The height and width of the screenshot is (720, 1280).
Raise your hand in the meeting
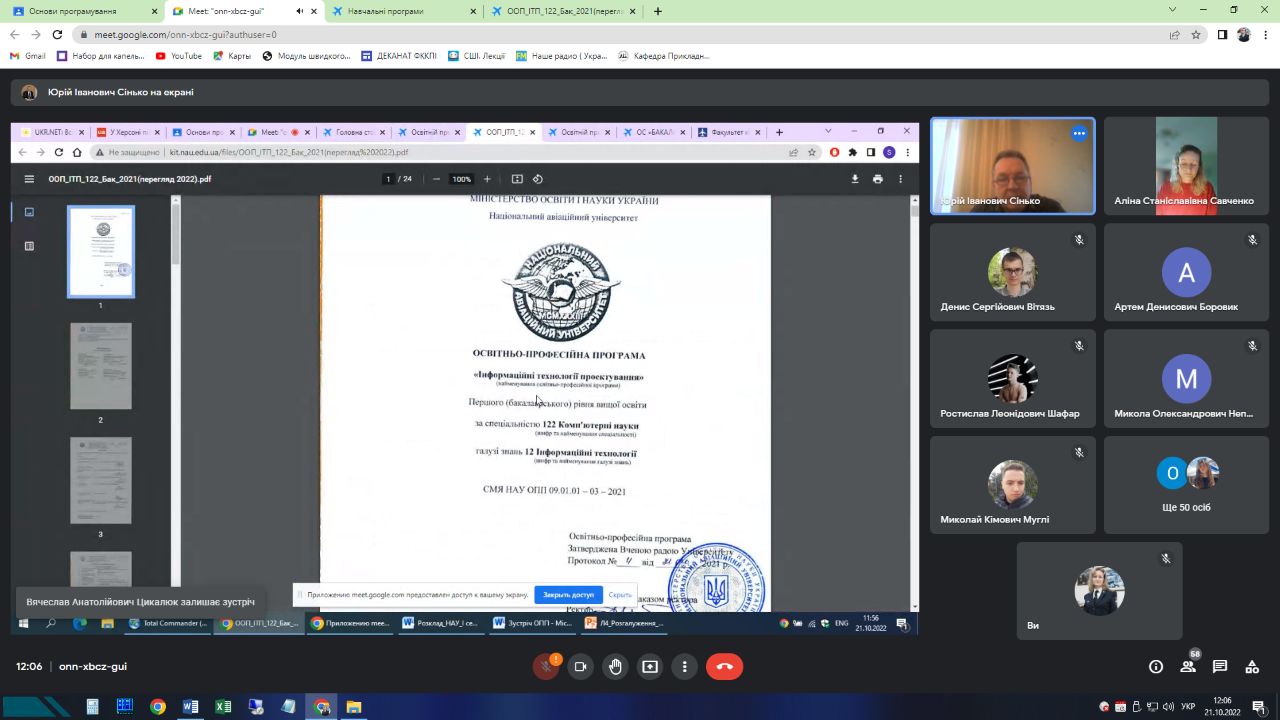pyautogui.click(x=616, y=667)
